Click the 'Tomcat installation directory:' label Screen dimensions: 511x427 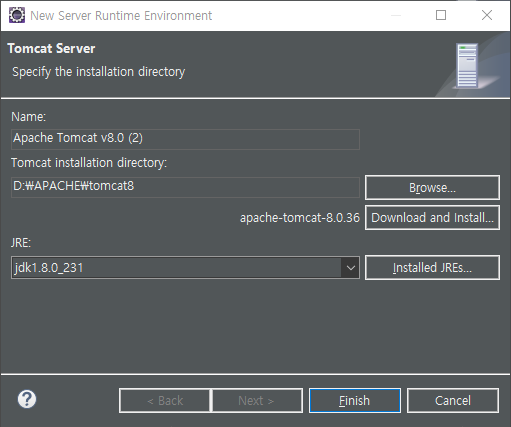[89, 163]
